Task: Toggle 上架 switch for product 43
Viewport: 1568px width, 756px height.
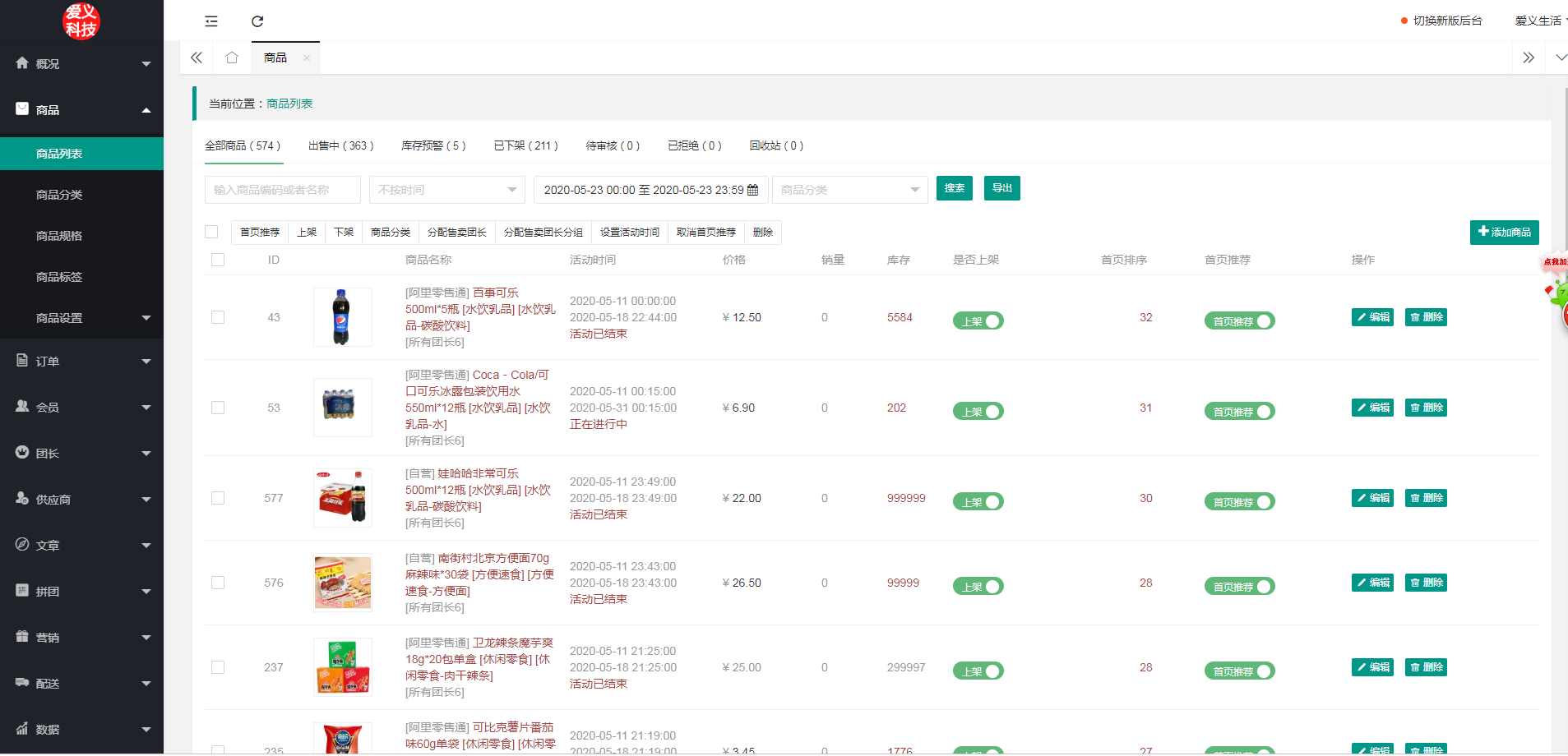Action: 978,321
